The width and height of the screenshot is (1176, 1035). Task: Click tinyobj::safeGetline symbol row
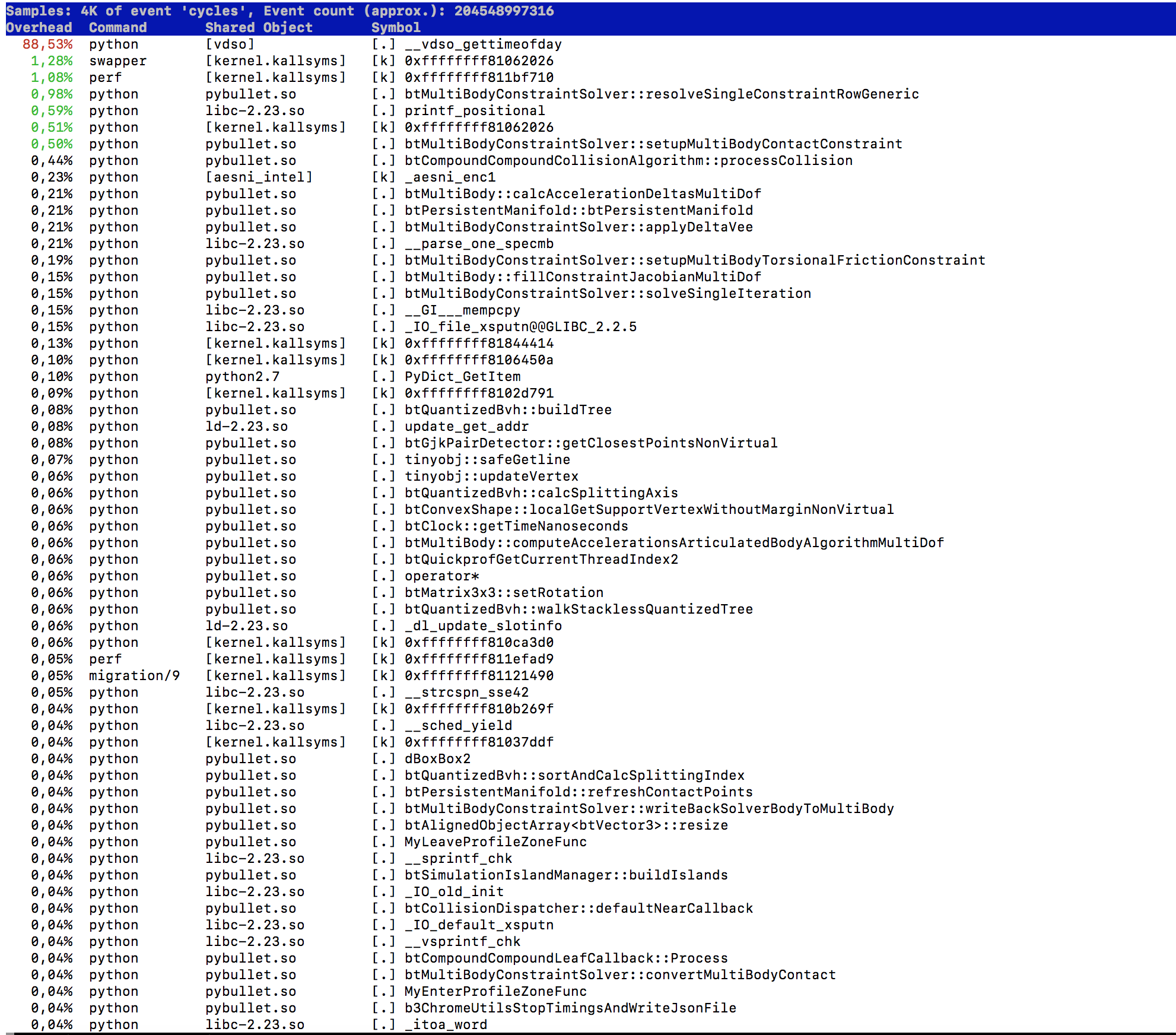[x=487, y=460]
